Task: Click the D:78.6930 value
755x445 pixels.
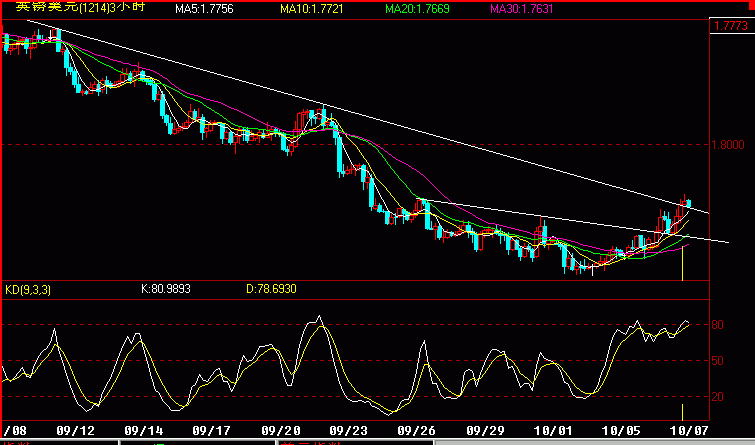Action: click(272, 289)
